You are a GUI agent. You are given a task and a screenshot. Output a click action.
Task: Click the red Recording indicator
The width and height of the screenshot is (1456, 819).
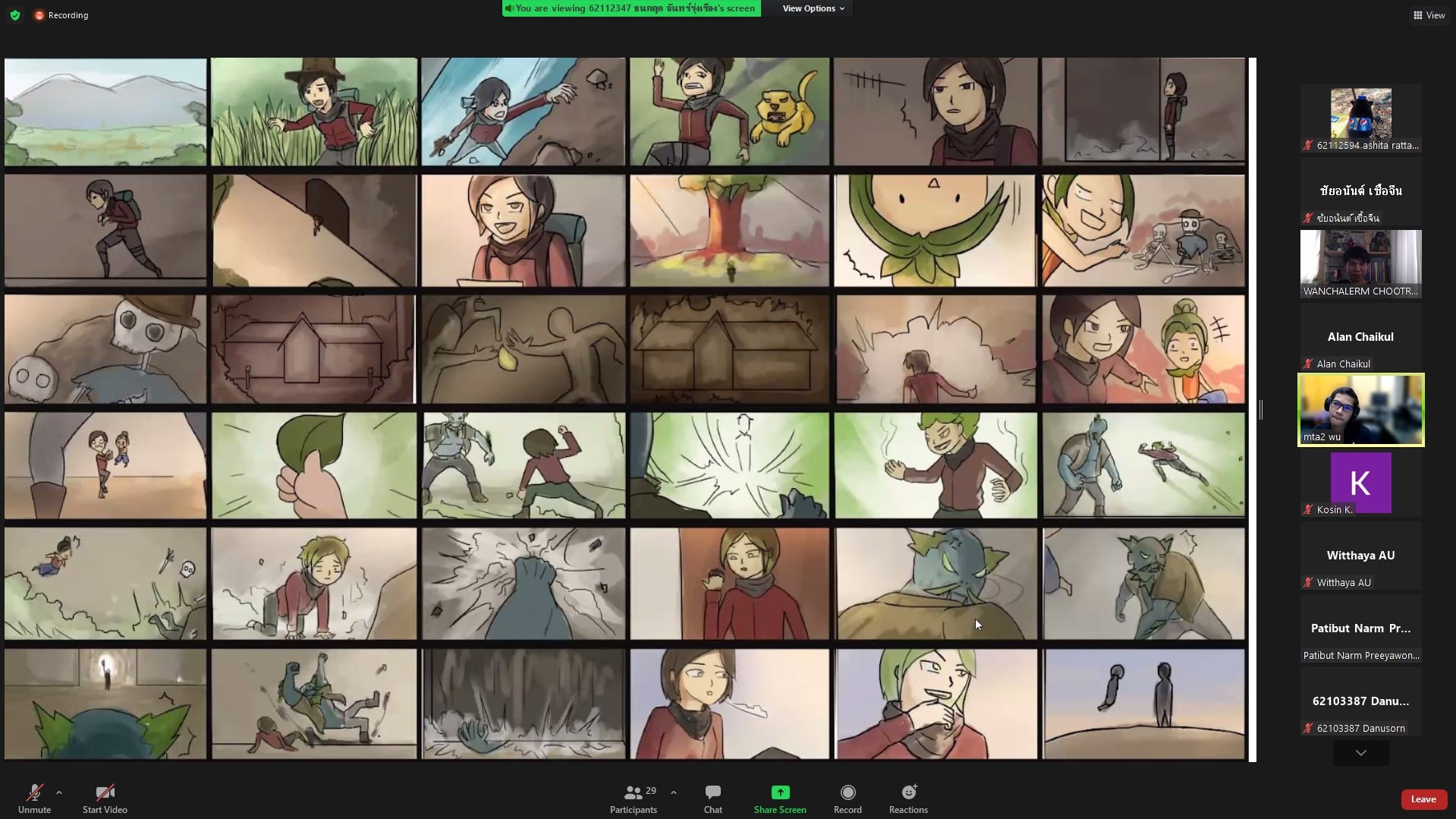click(x=61, y=15)
